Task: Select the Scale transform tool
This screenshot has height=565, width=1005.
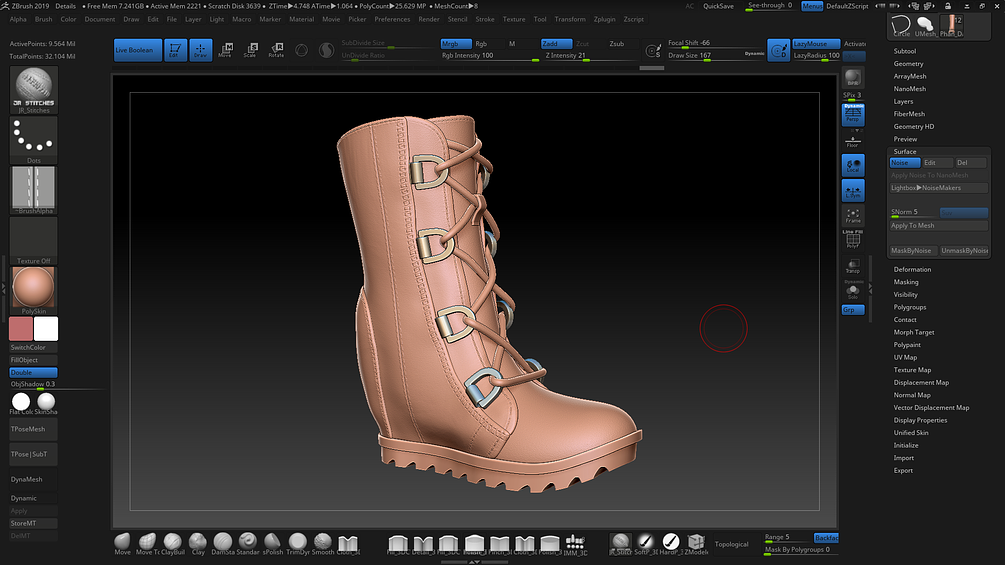Action: pos(250,50)
